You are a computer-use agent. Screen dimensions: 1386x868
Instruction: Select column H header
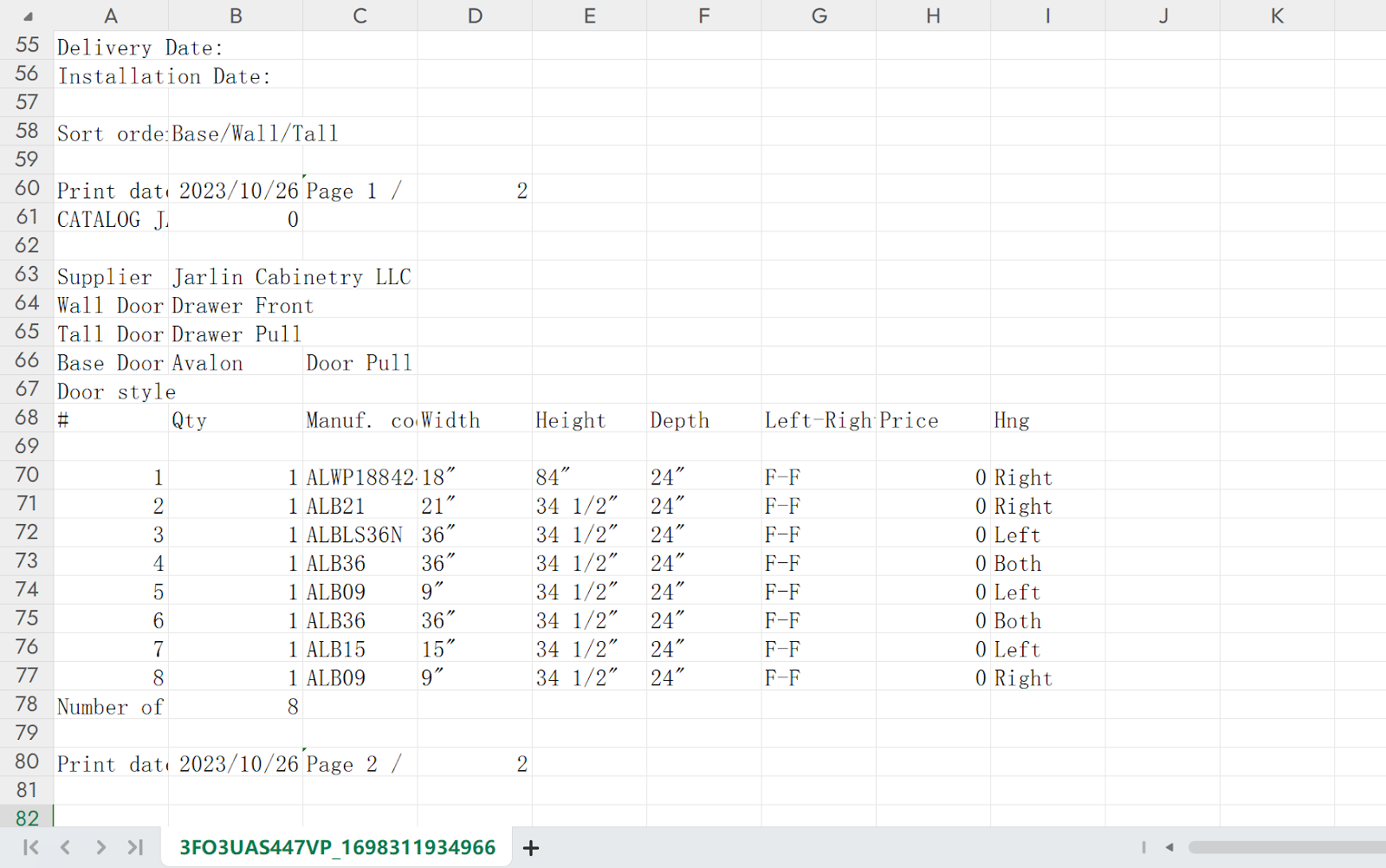933,16
